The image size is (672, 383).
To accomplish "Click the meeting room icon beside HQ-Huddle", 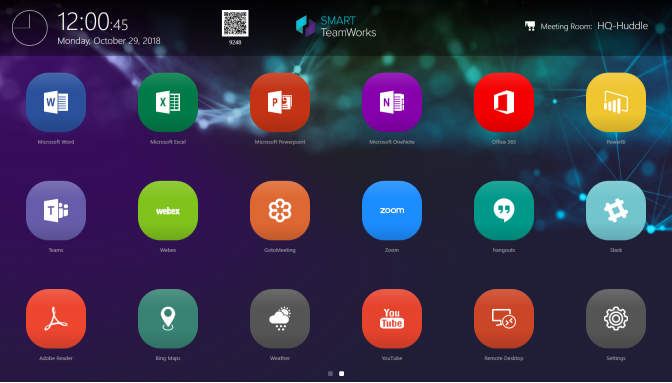I will coord(530,26).
